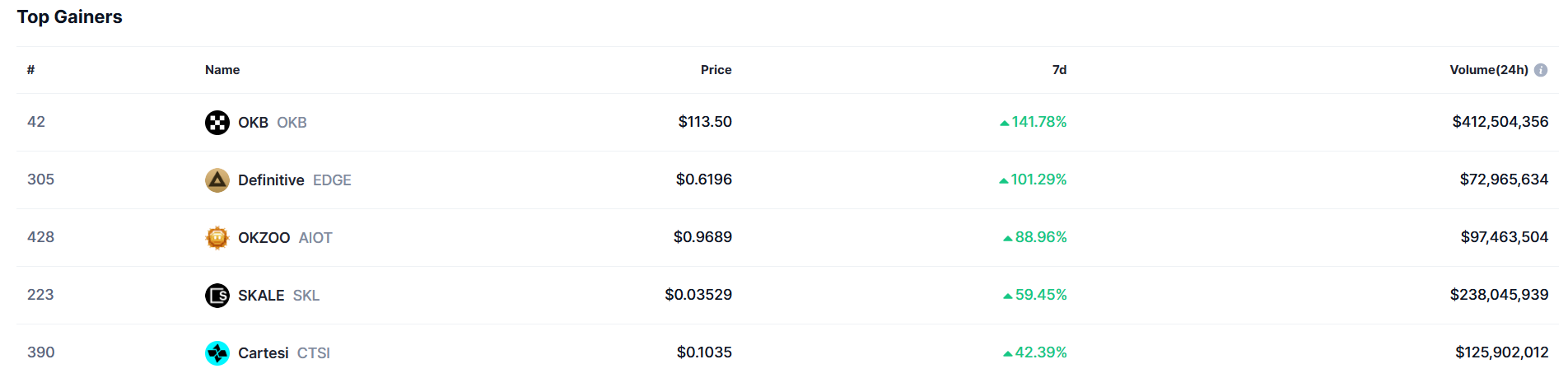Viewport: 1568px width, 378px height.
Task: Sort table by Price column header
Action: pyautogui.click(x=716, y=70)
